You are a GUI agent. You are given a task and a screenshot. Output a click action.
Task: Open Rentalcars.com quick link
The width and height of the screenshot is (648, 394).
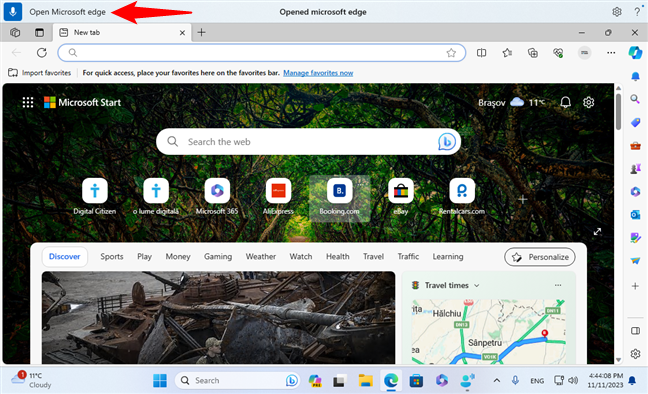(462, 197)
